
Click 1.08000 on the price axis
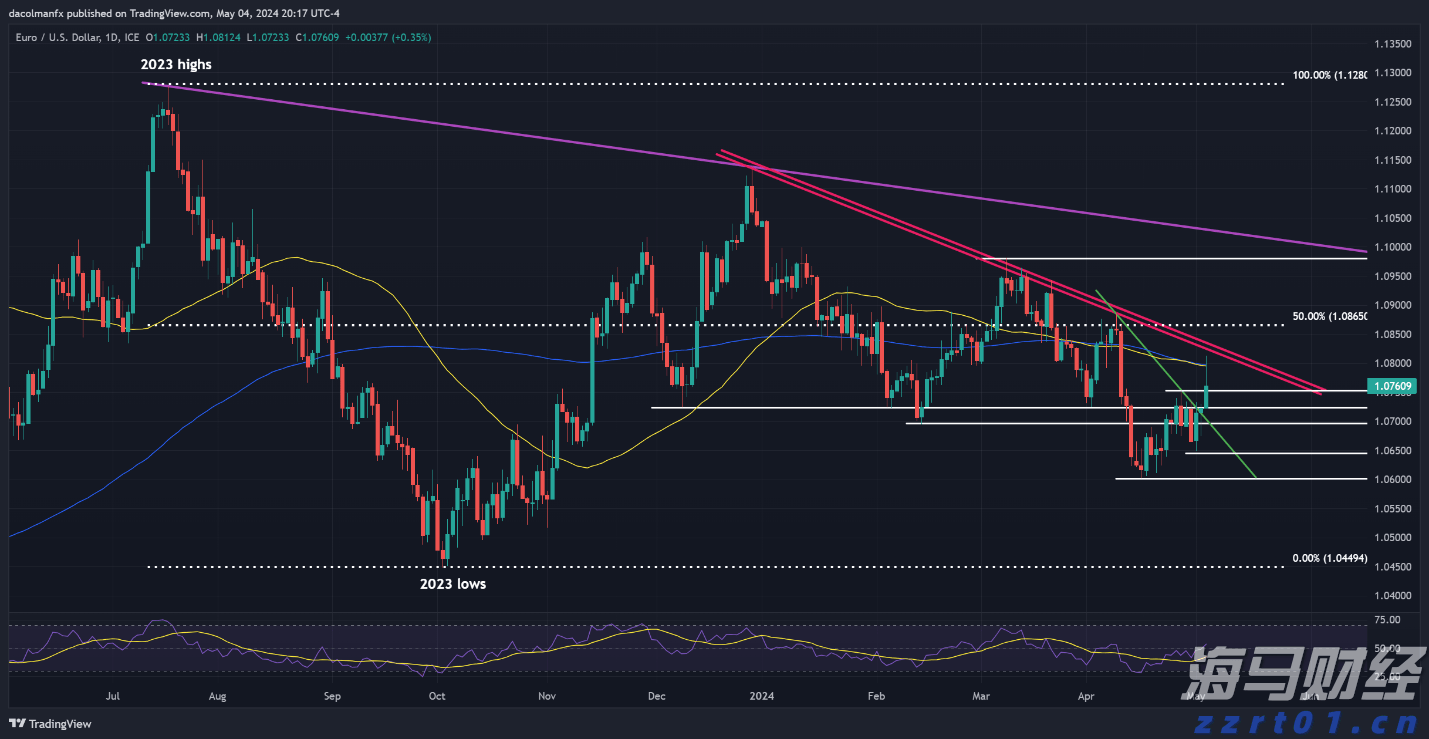click(1392, 364)
